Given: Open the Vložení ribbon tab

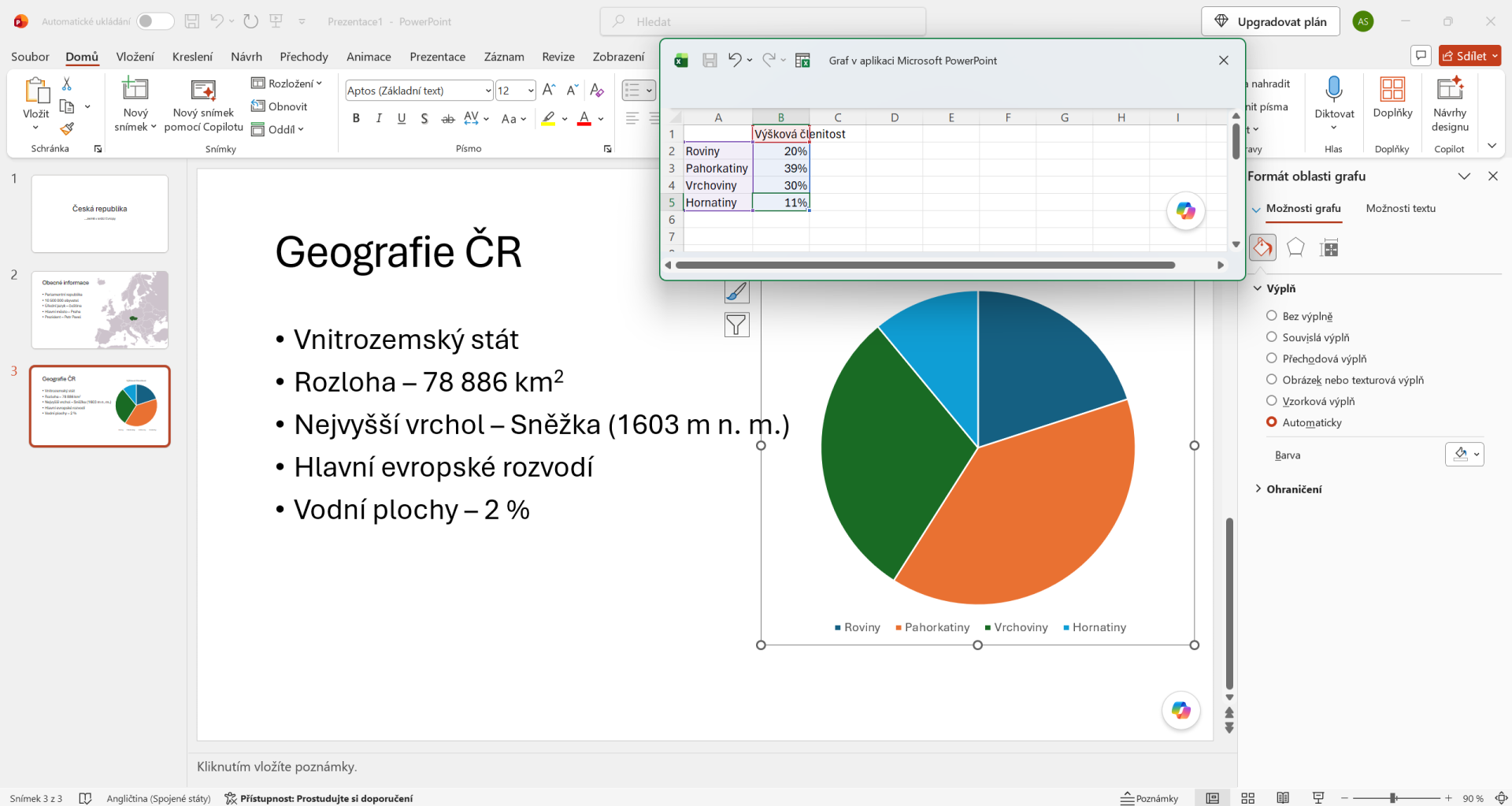Looking at the screenshot, I should click(x=135, y=57).
